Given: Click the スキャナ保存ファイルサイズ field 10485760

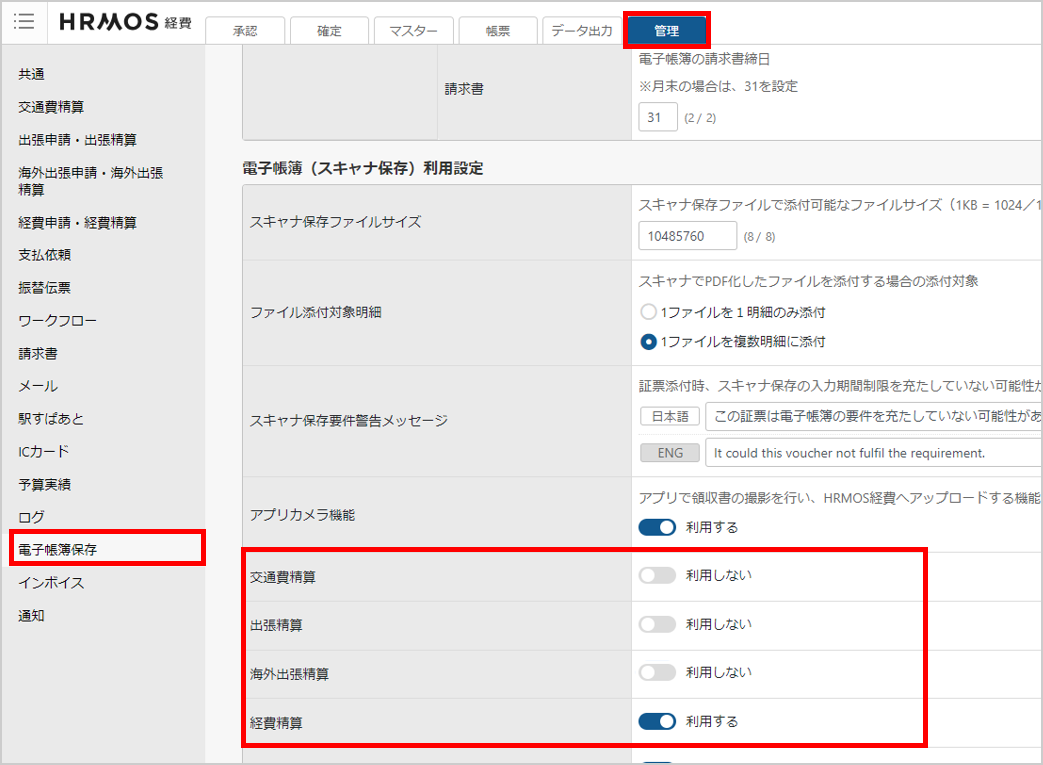Looking at the screenshot, I should point(687,236).
